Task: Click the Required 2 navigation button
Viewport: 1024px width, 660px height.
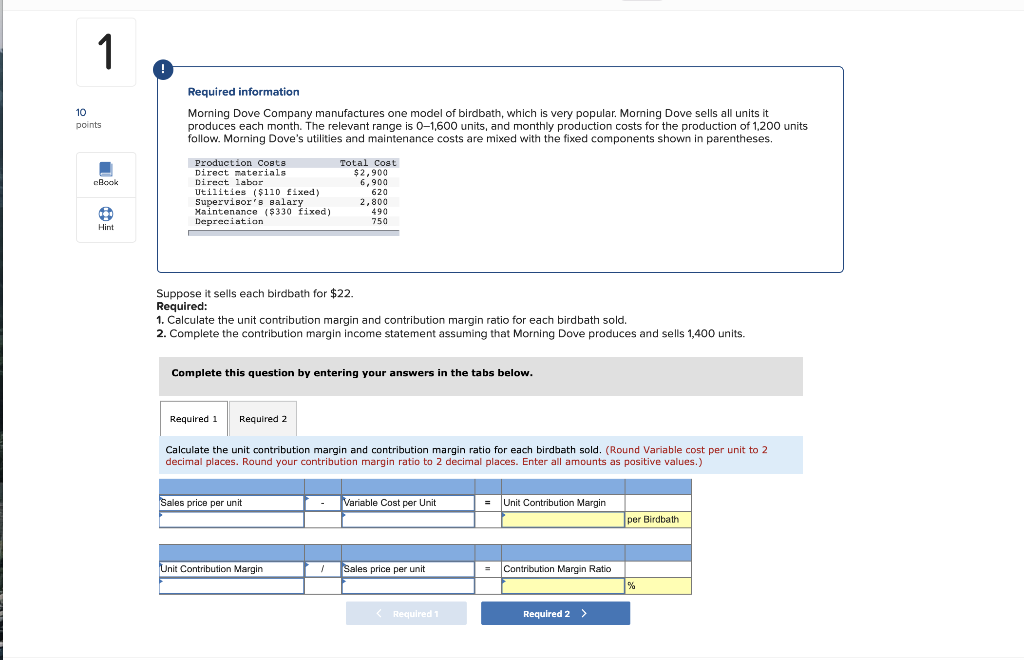Action: [555, 613]
